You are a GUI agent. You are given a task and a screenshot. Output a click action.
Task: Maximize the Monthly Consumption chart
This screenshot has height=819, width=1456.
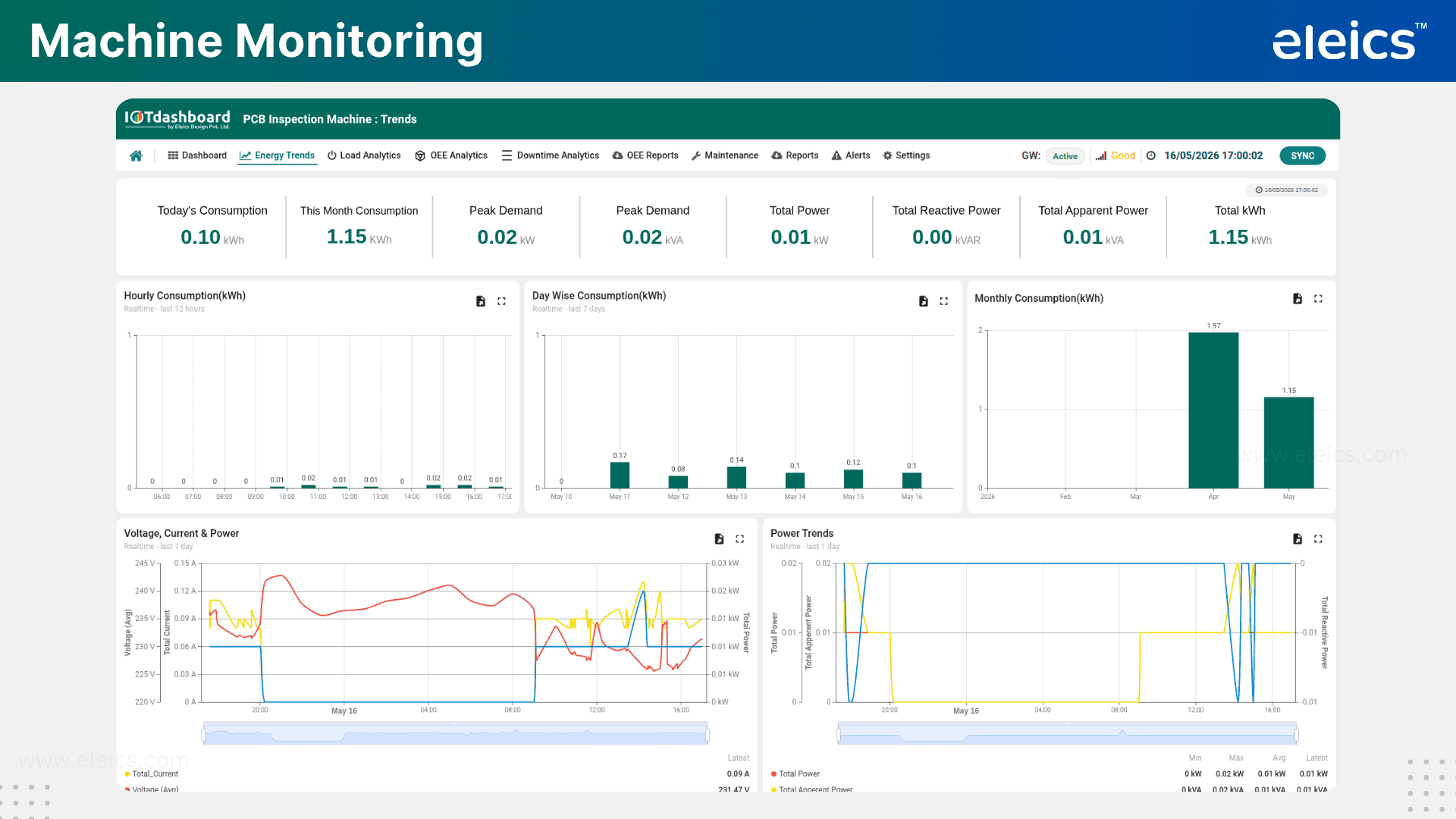click(1318, 299)
